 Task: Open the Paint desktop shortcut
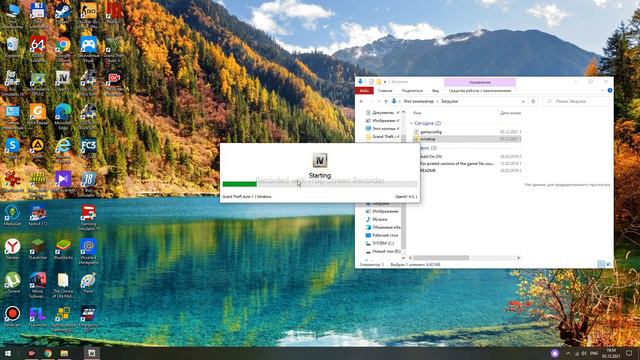point(88,281)
